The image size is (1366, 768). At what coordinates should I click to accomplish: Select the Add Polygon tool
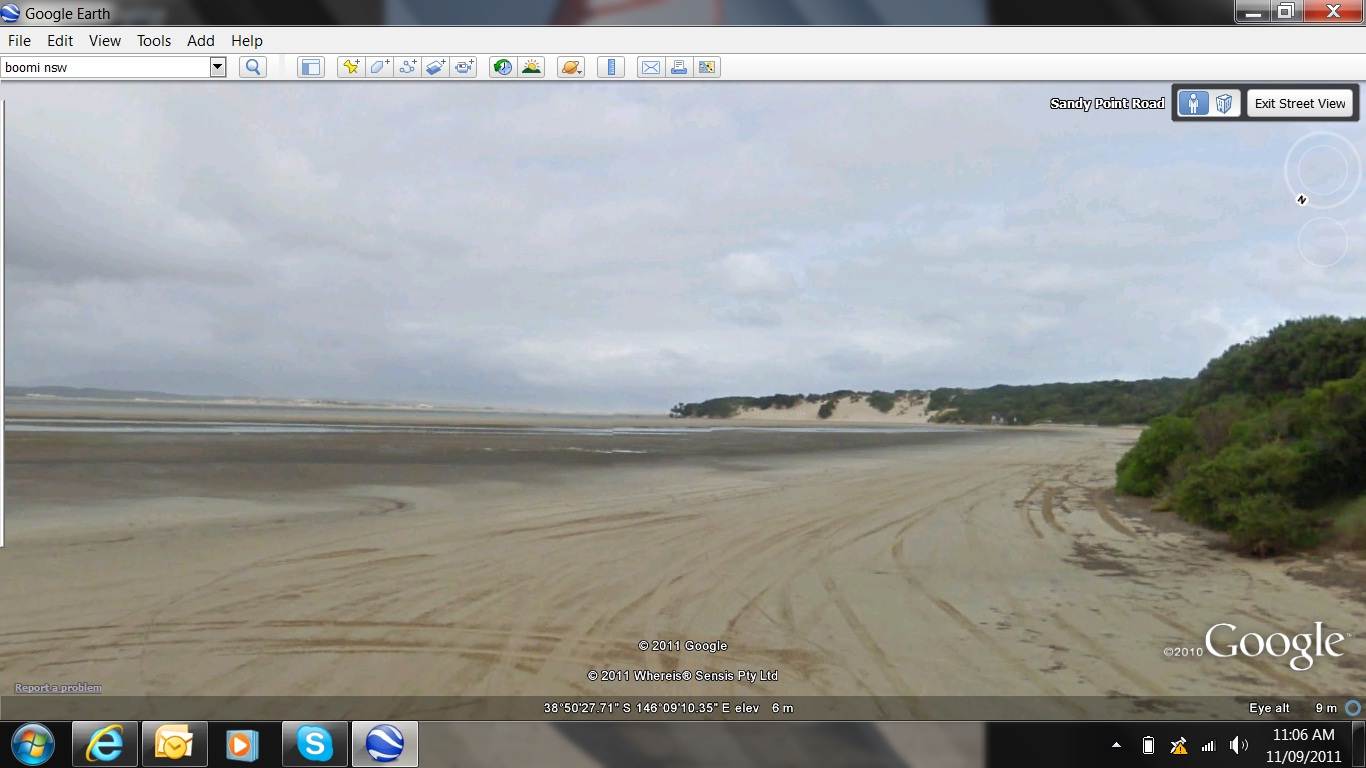tap(379, 67)
